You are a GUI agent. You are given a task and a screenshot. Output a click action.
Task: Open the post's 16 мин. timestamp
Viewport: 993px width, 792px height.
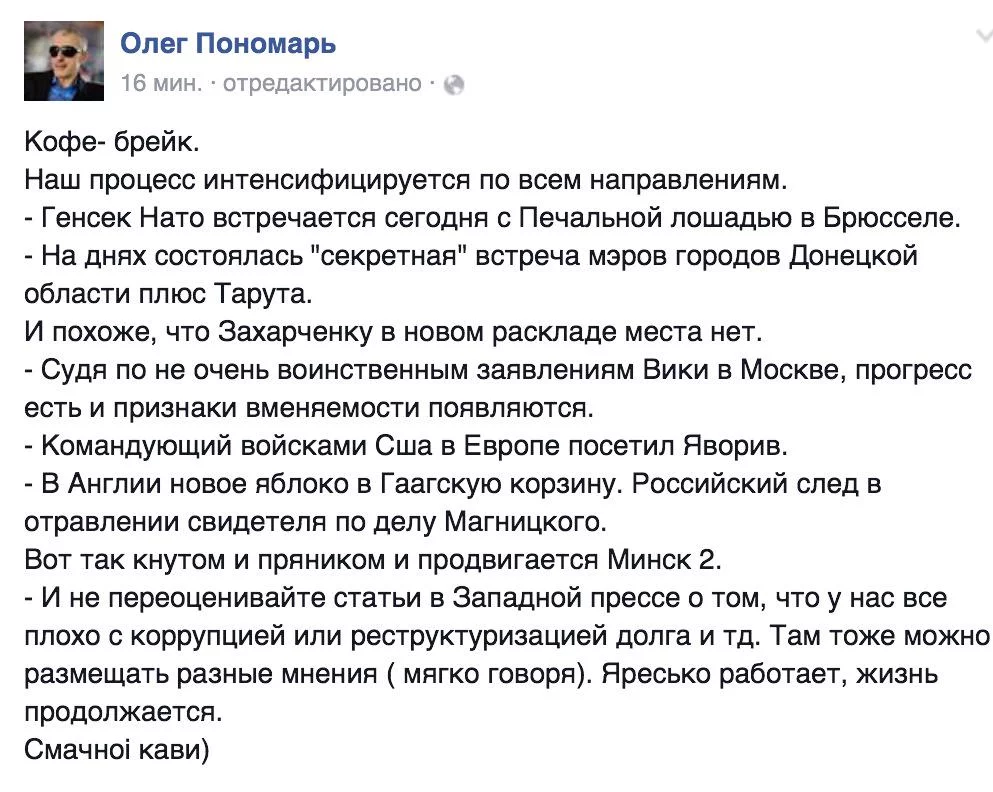(160, 84)
